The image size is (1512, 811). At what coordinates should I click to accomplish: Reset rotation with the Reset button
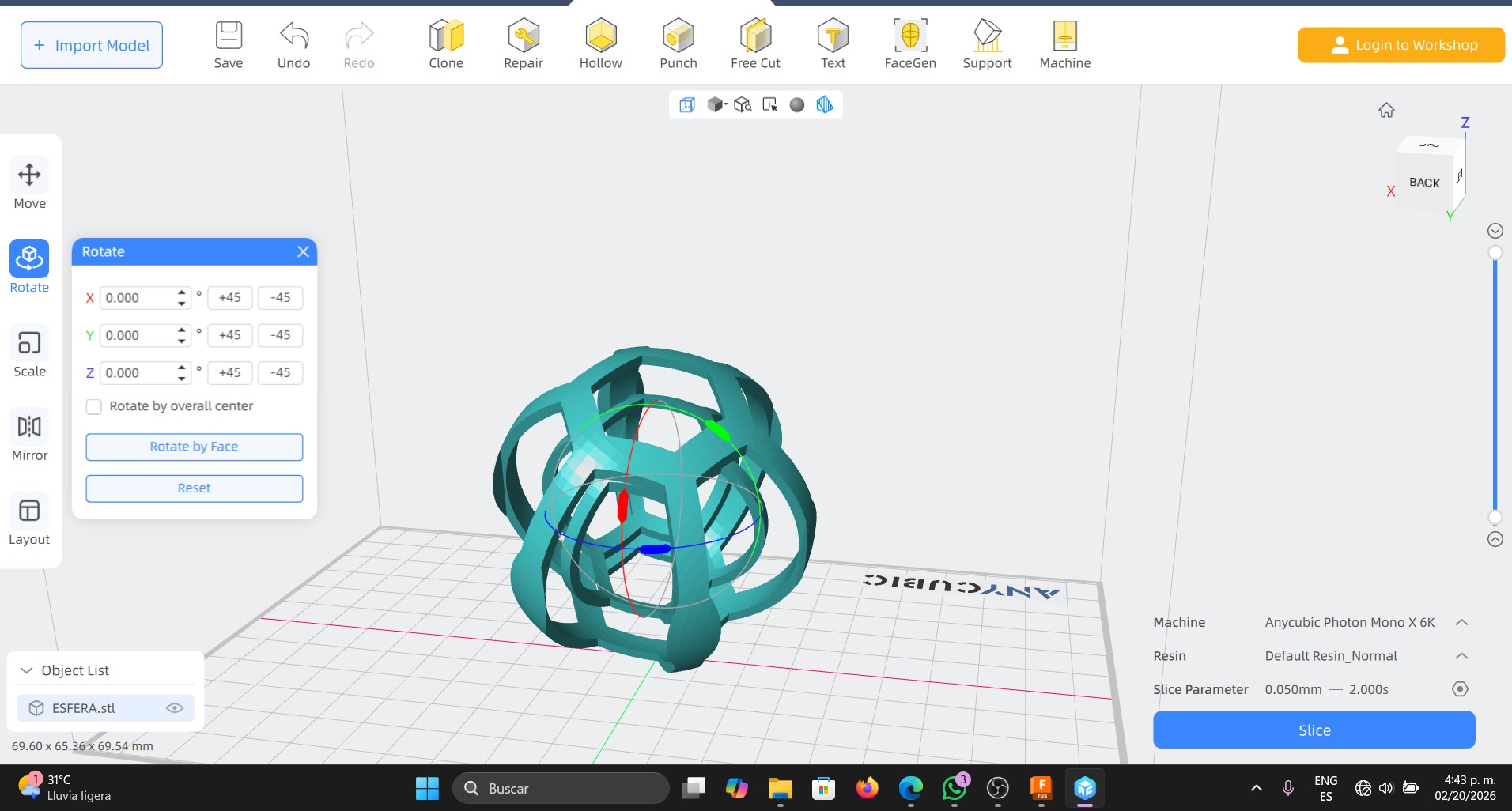[195, 488]
